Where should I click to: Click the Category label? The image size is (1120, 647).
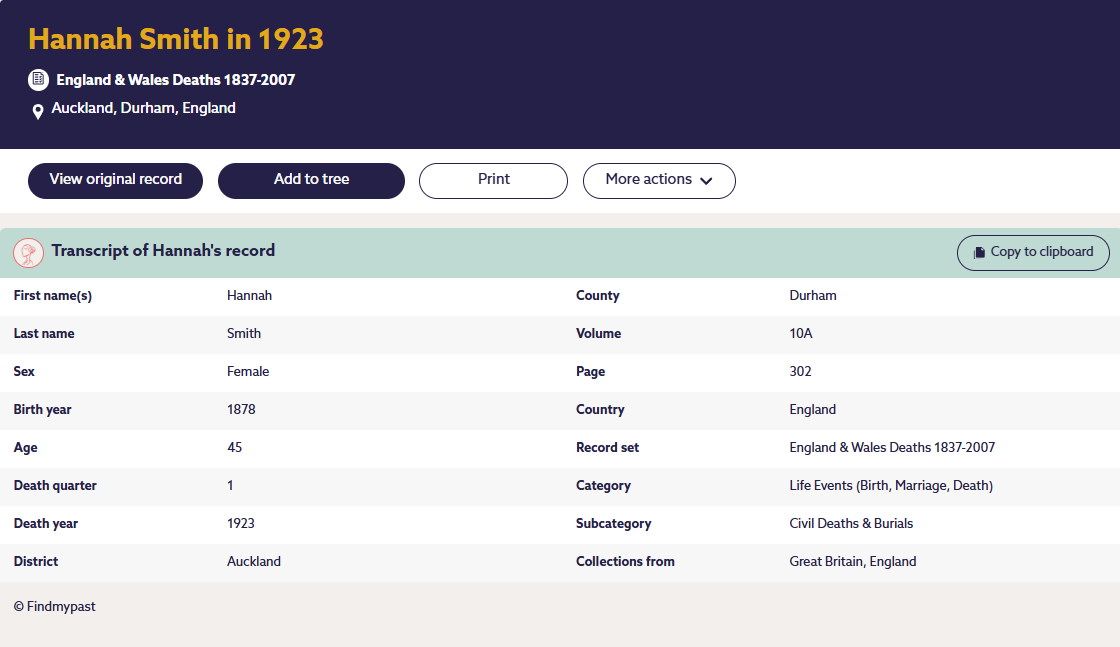pyautogui.click(x=603, y=486)
